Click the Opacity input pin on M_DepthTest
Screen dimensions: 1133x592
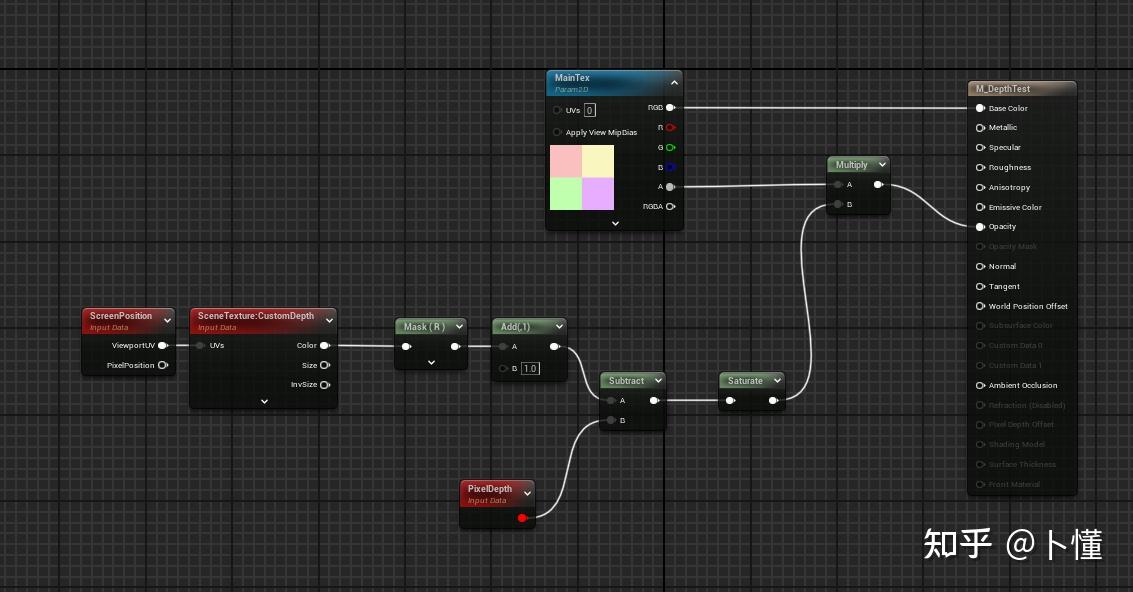(x=978, y=226)
